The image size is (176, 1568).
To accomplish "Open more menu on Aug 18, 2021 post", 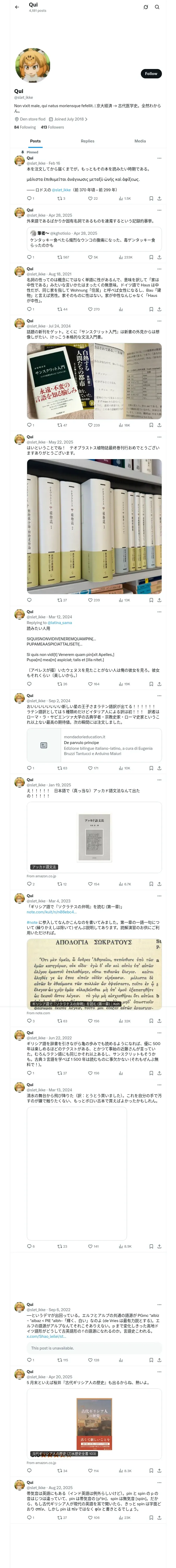I will pyautogui.click(x=160, y=268).
